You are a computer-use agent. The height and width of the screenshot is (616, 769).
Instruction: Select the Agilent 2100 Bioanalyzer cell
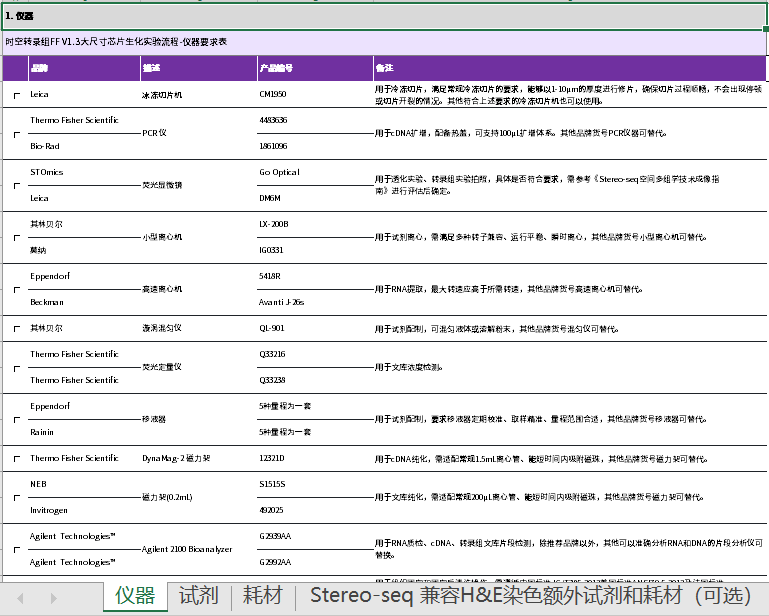point(199,549)
